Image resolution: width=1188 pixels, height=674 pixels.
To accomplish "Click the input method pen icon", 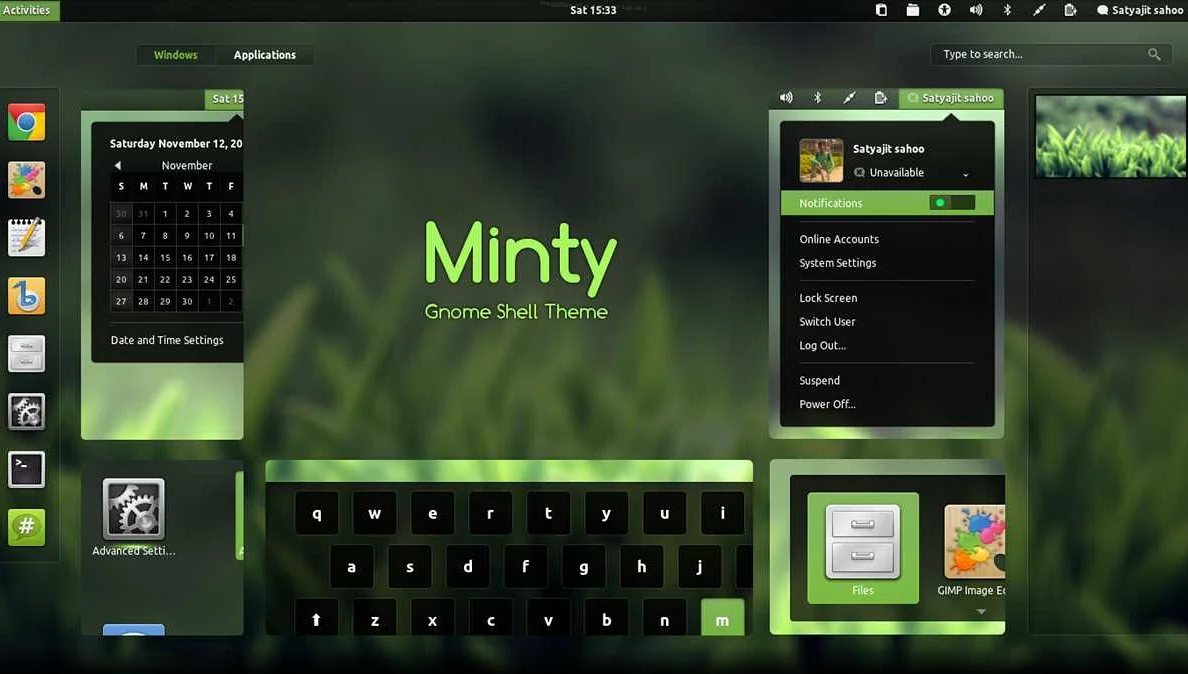I will 1038,10.
